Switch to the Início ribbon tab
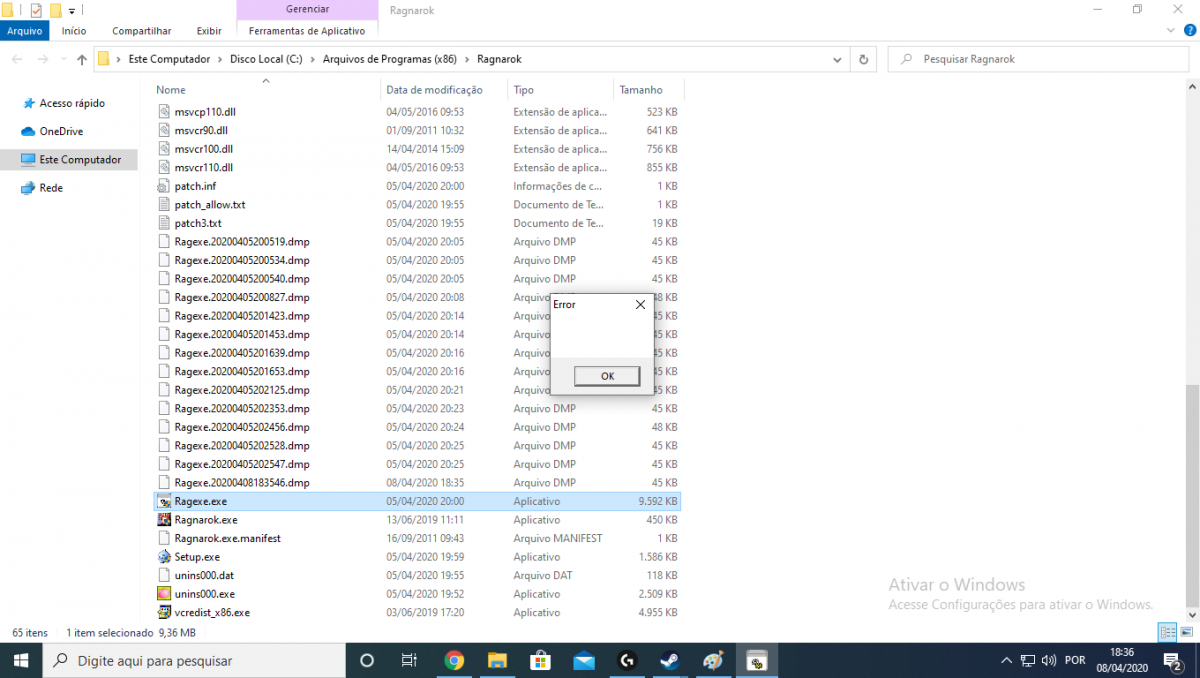This screenshot has height=678, width=1200. point(74,31)
